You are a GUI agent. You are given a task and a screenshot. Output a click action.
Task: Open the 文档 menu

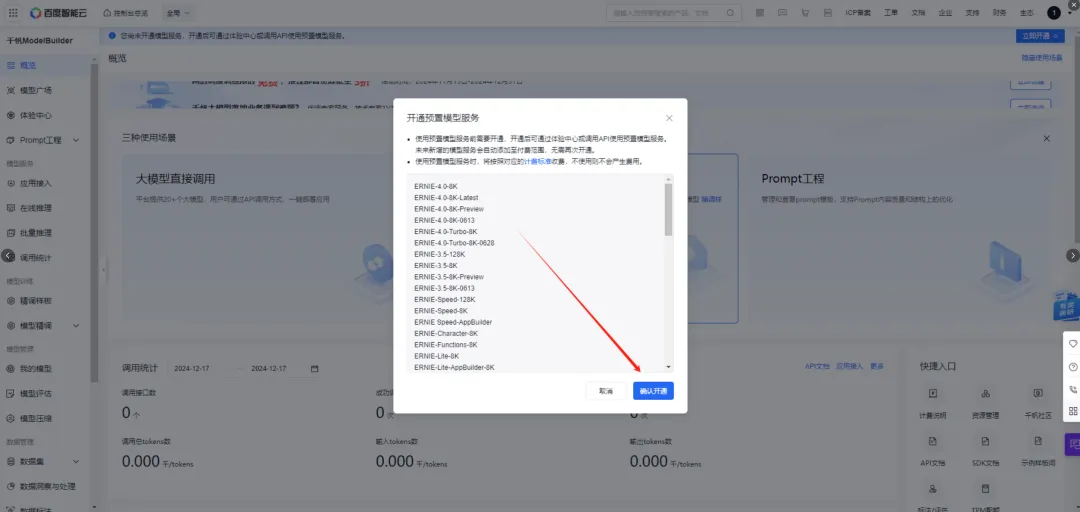(918, 13)
